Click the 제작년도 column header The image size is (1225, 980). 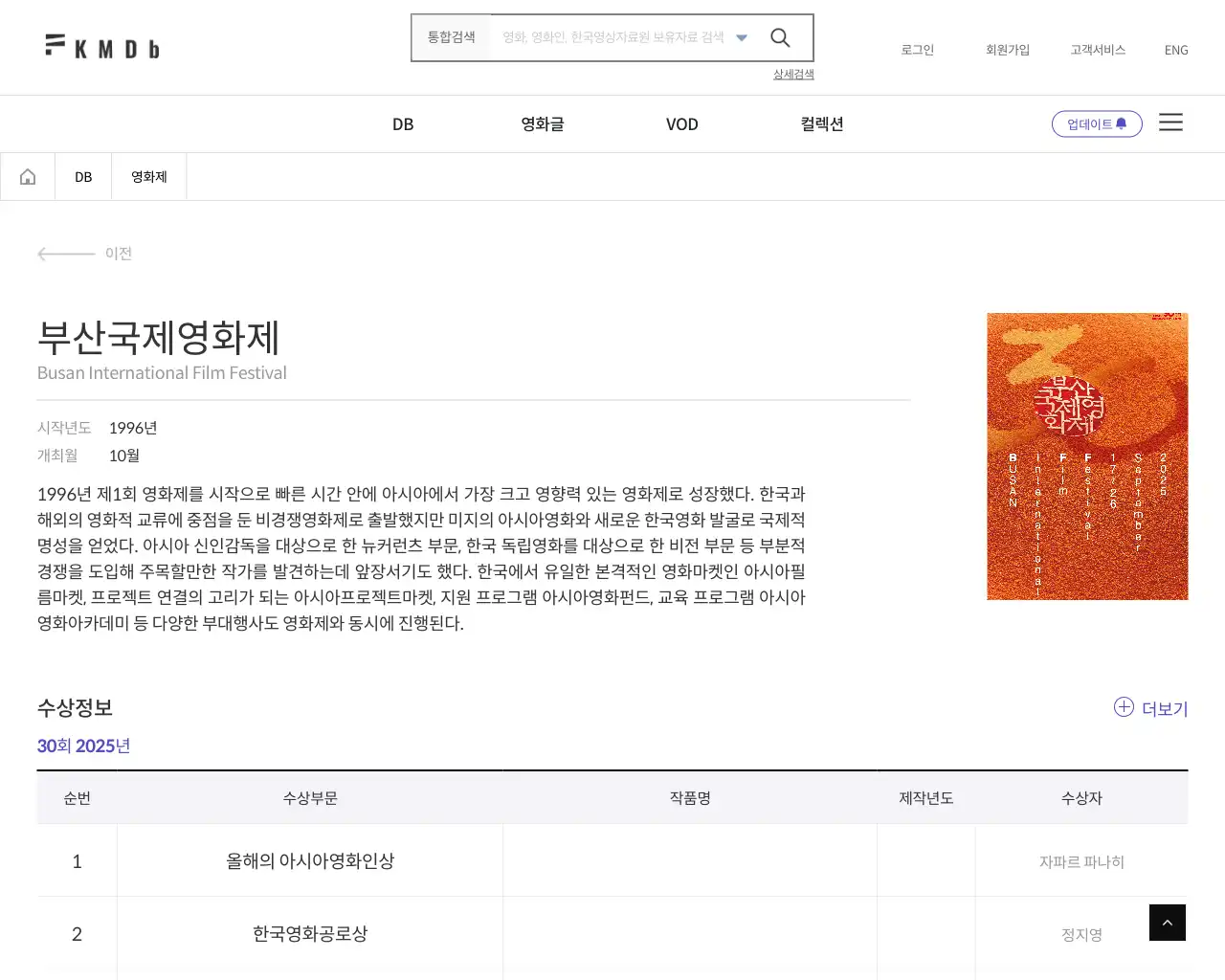point(926,798)
